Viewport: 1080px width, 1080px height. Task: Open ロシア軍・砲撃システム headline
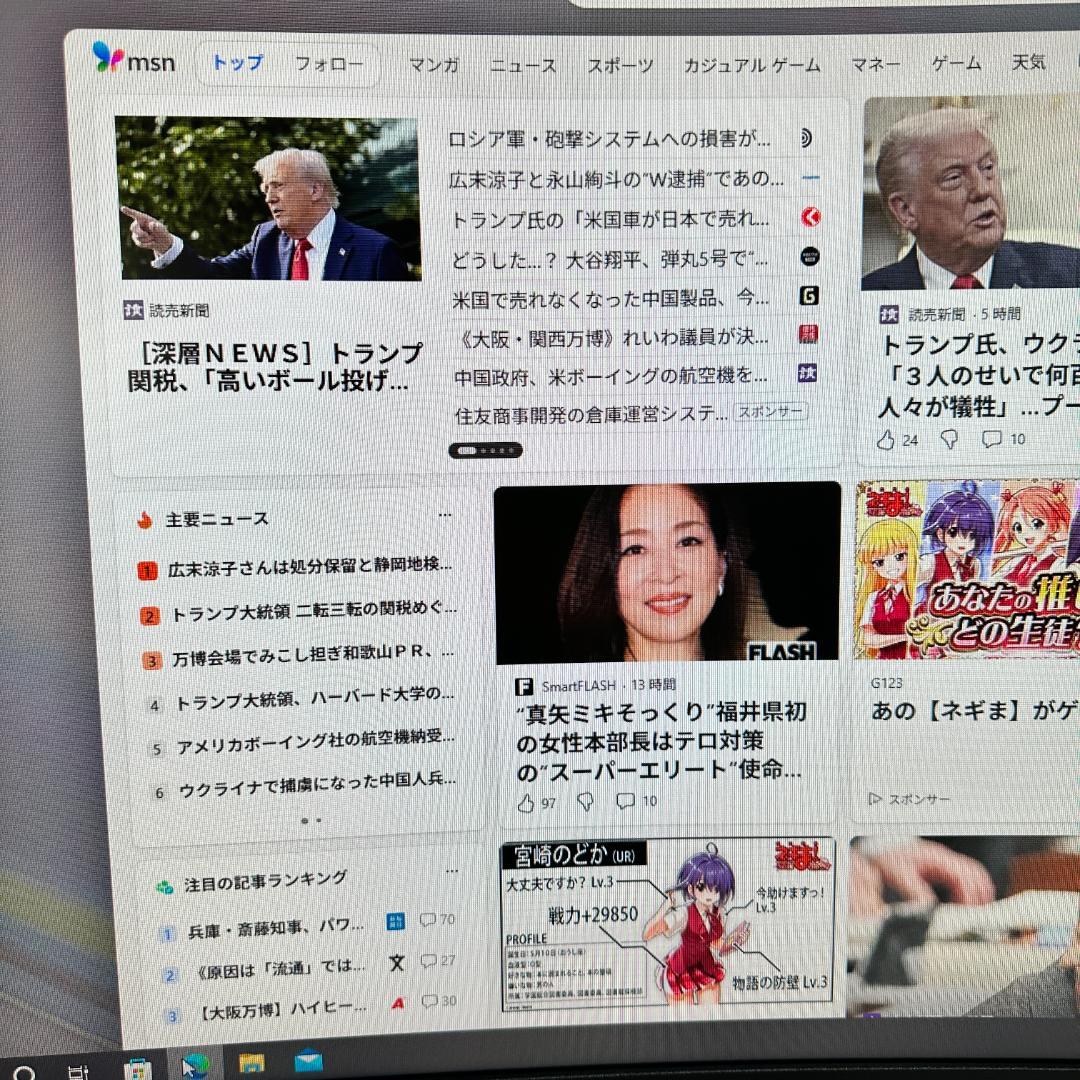point(609,139)
